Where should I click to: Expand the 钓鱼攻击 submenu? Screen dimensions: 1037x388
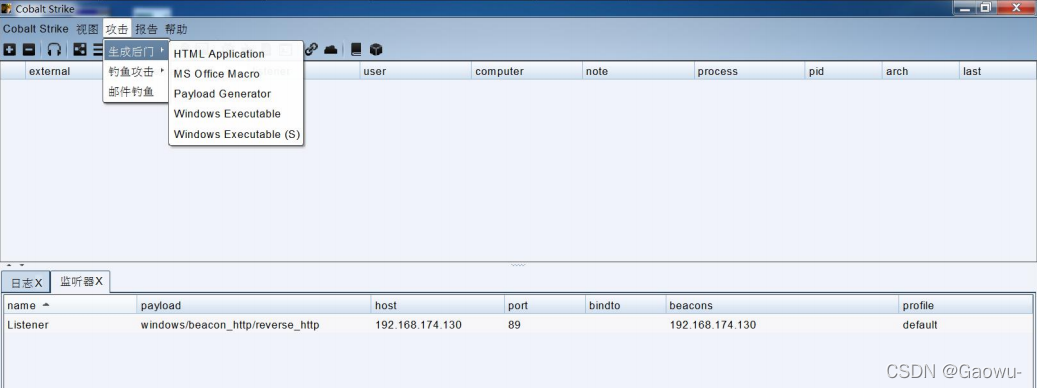click(136, 71)
